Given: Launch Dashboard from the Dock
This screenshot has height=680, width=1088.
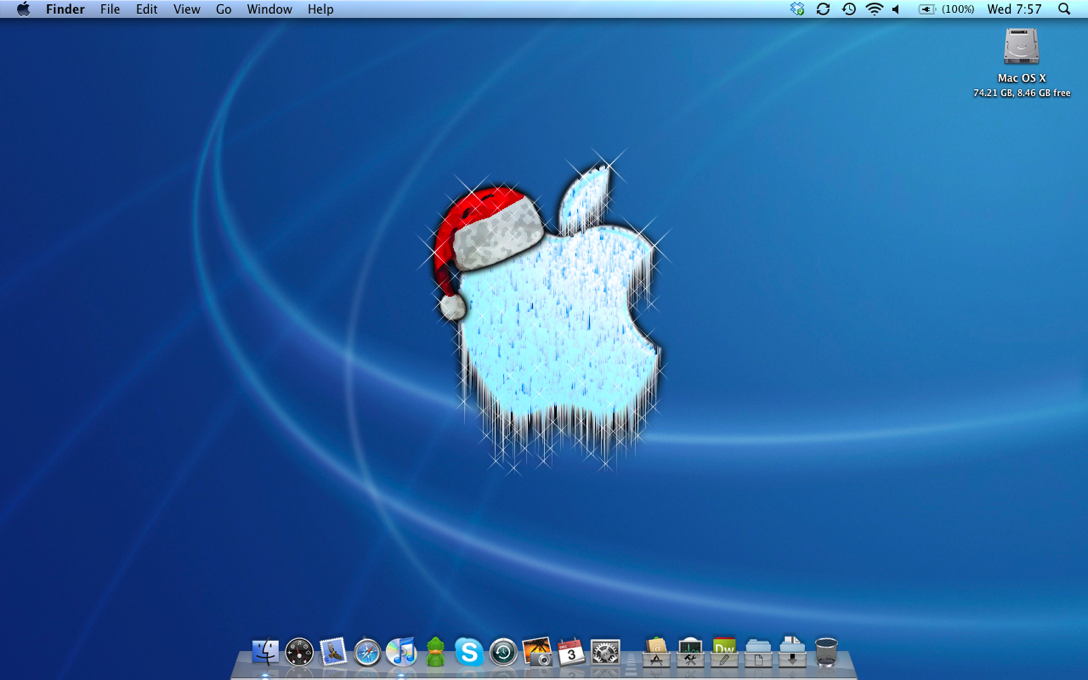Looking at the screenshot, I should click(299, 652).
